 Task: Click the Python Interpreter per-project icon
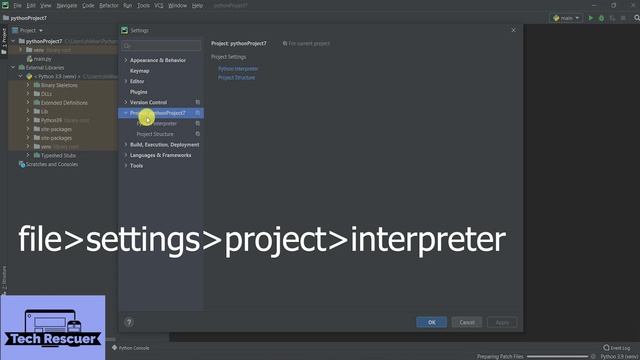(x=198, y=123)
